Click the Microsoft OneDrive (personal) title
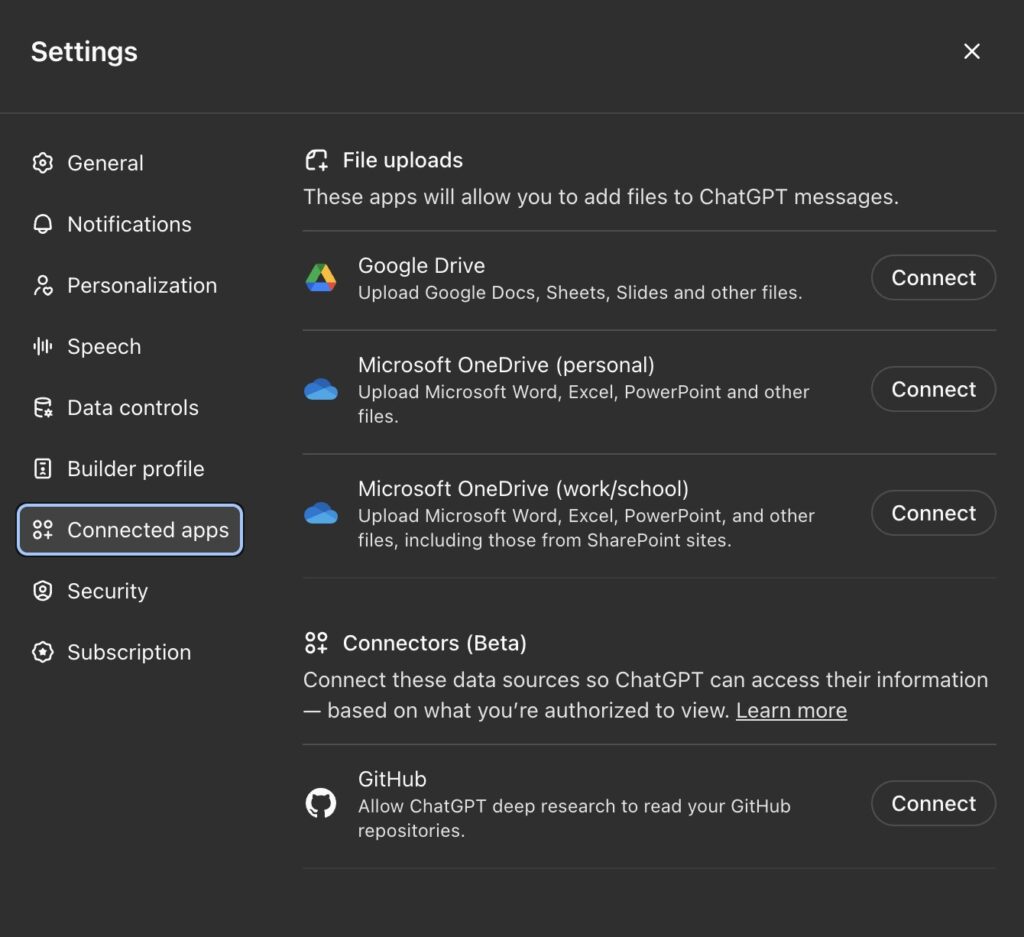This screenshot has width=1024, height=937. click(506, 365)
